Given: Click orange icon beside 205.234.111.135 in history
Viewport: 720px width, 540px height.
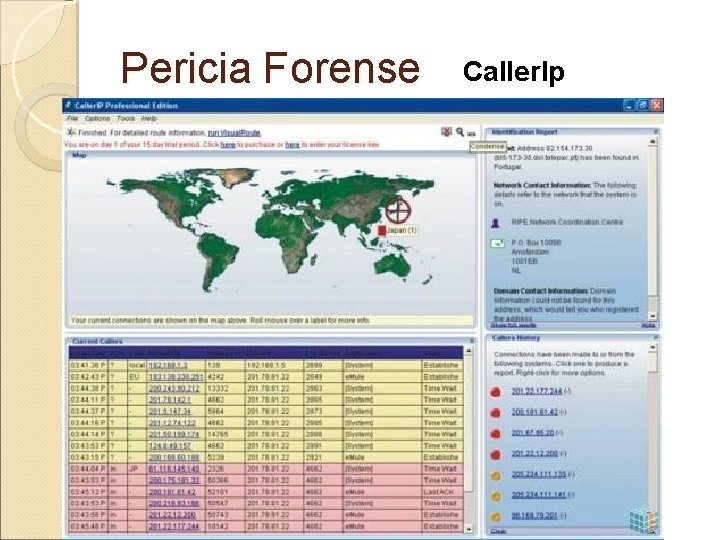Looking at the screenshot, I should pos(495,475).
